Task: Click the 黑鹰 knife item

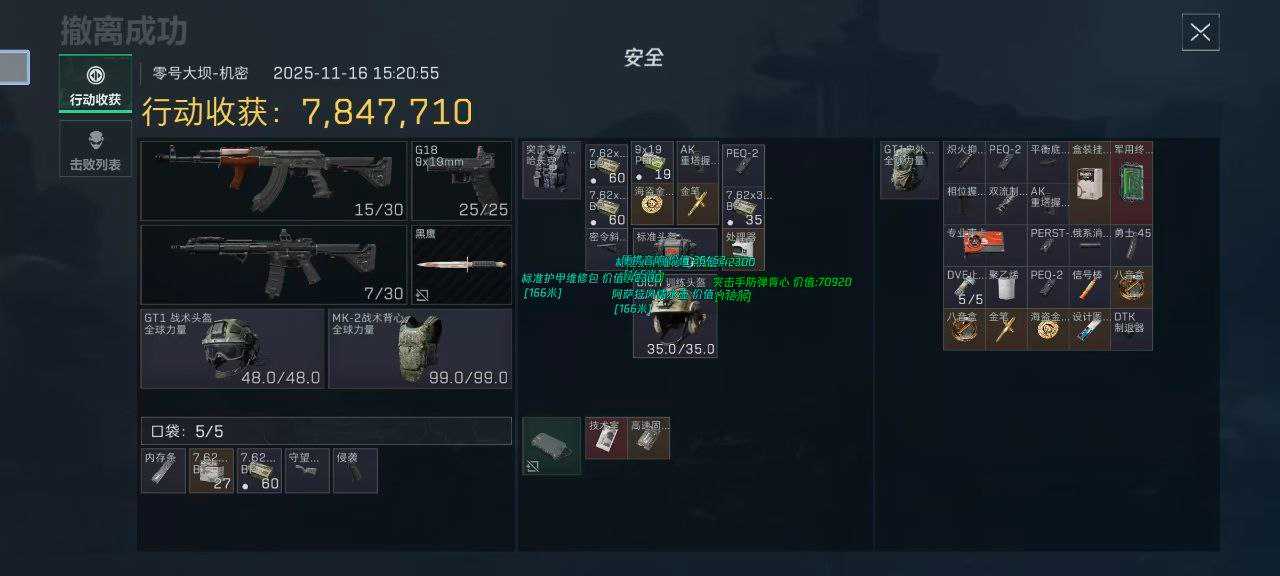Action: [461, 265]
